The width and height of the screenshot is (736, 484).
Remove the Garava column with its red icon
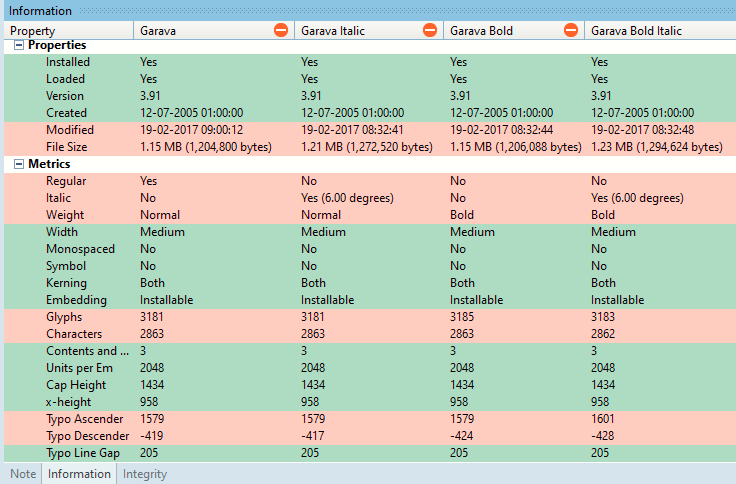(281, 31)
